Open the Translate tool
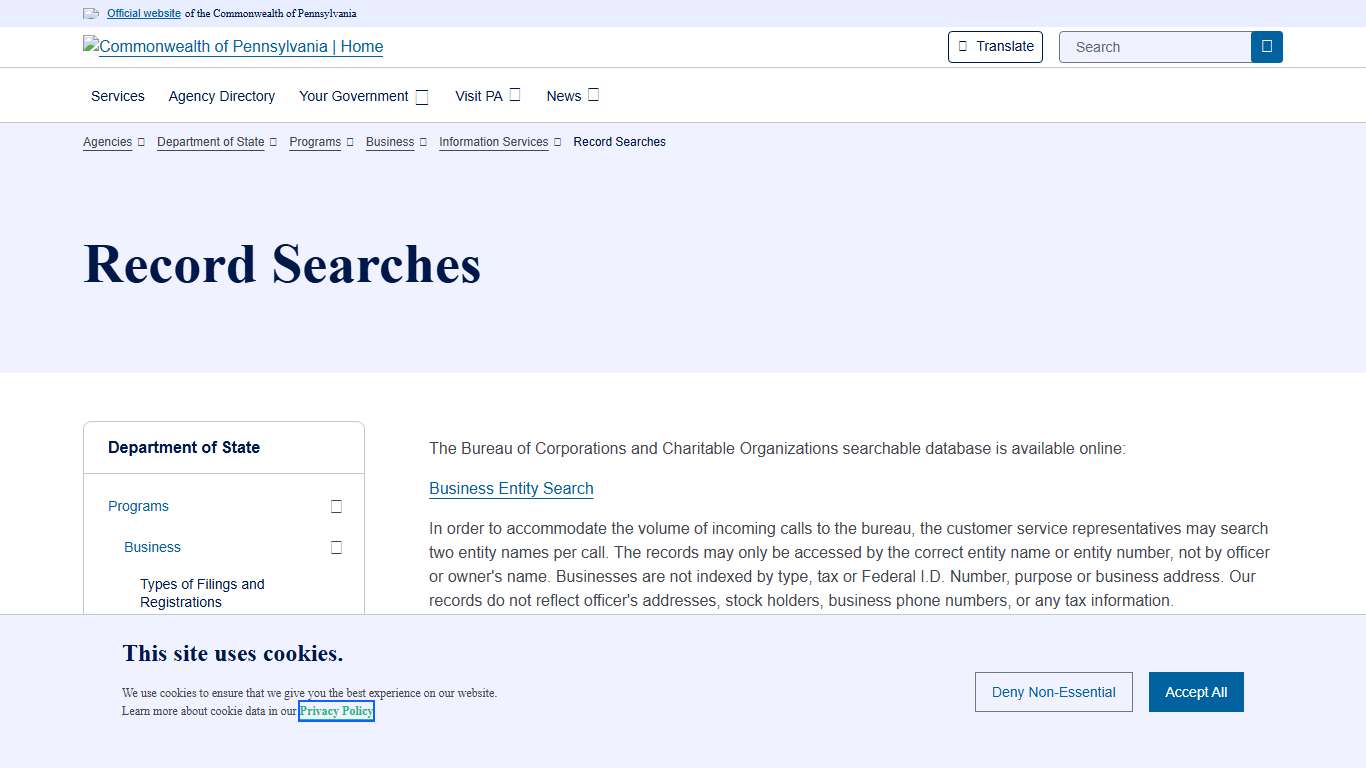The image size is (1366, 768). [x=995, y=46]
